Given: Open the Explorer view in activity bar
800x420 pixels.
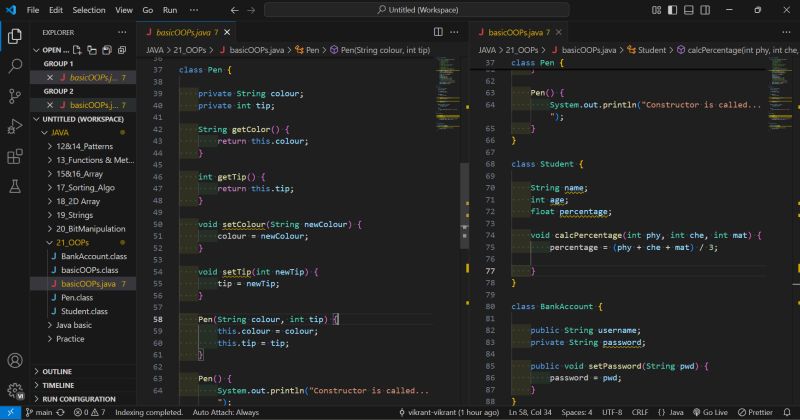Looking at the screenshot, I should click(x=15, y=36).
